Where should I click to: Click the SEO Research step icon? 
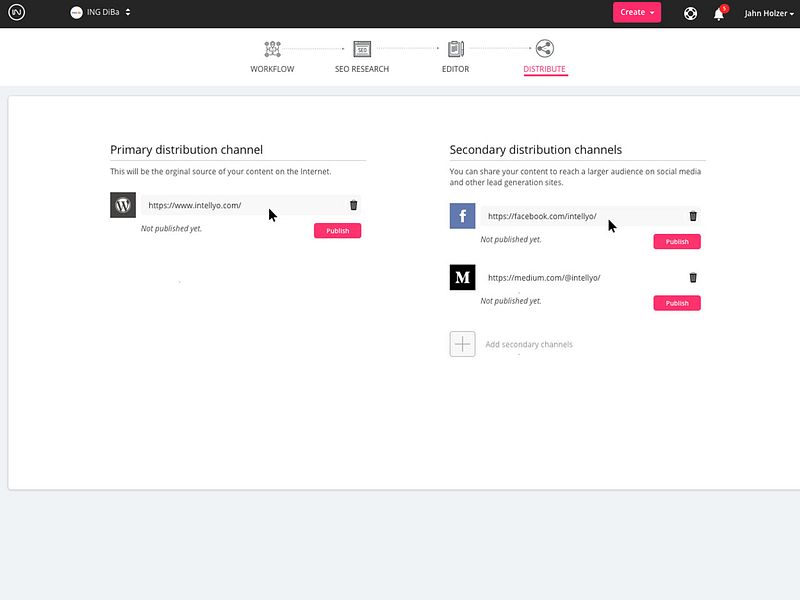click(x=362, y=49)
